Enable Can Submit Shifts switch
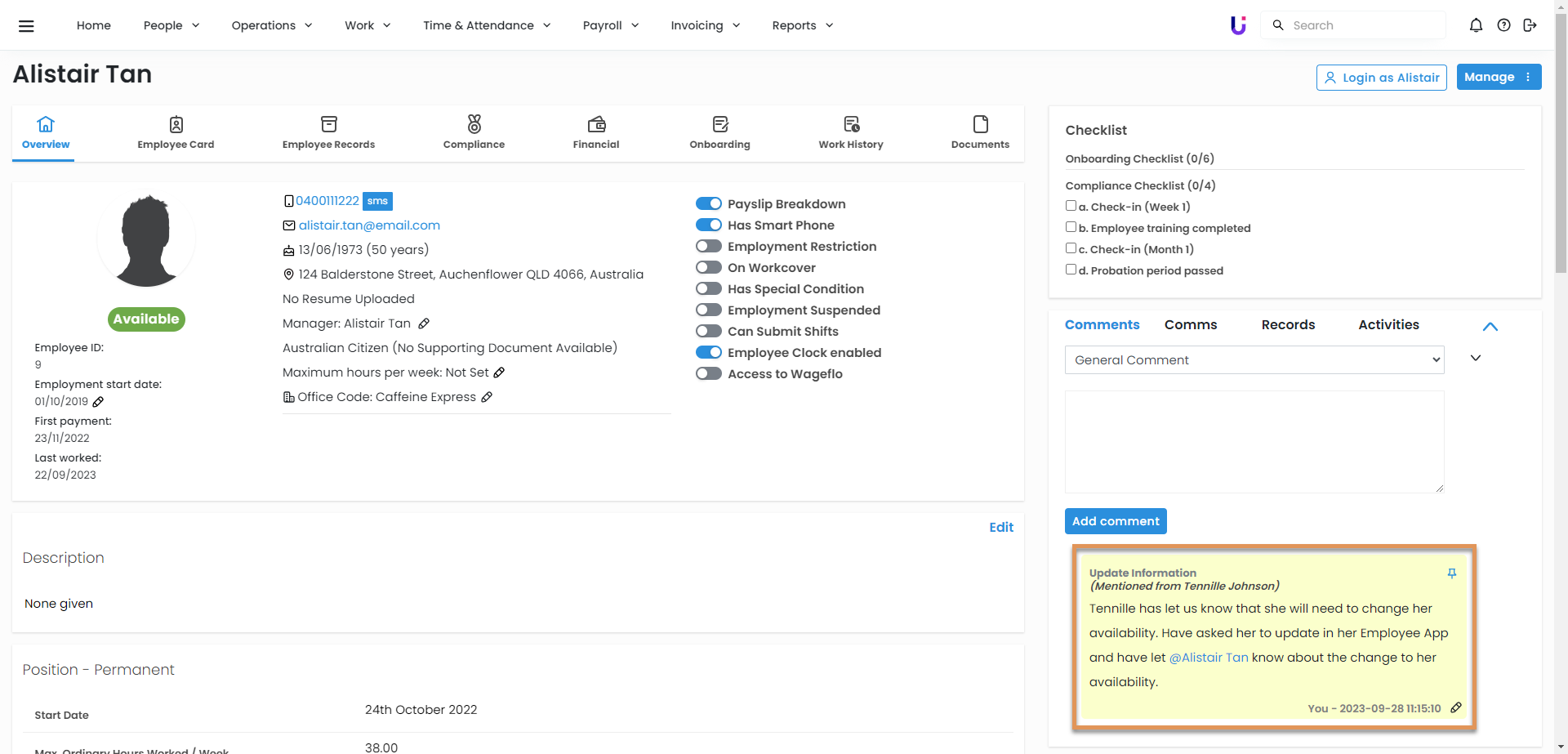1568x754 pixels. click(709, 332)
